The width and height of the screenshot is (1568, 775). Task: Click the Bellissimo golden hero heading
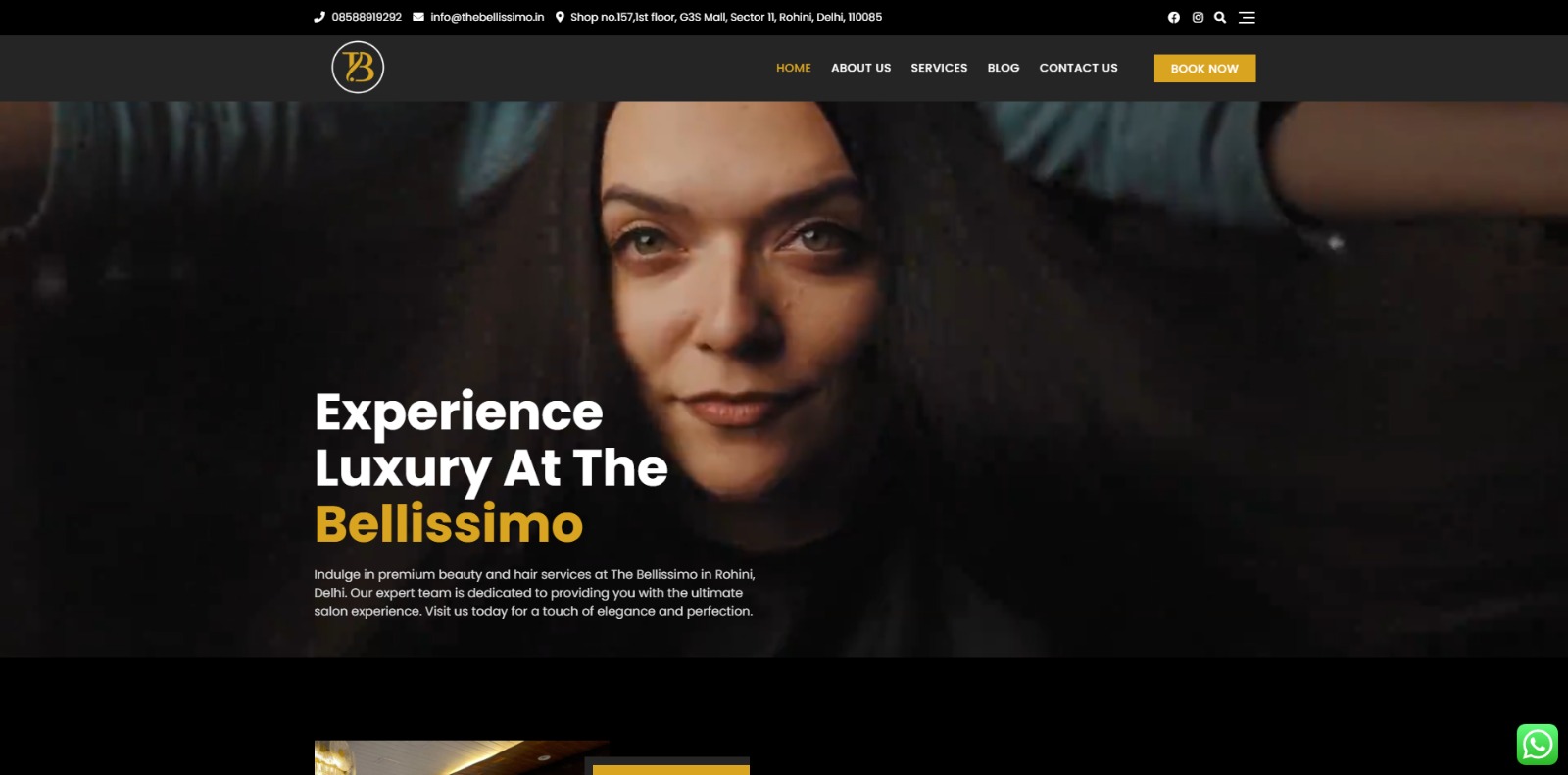tap(449, 523)
